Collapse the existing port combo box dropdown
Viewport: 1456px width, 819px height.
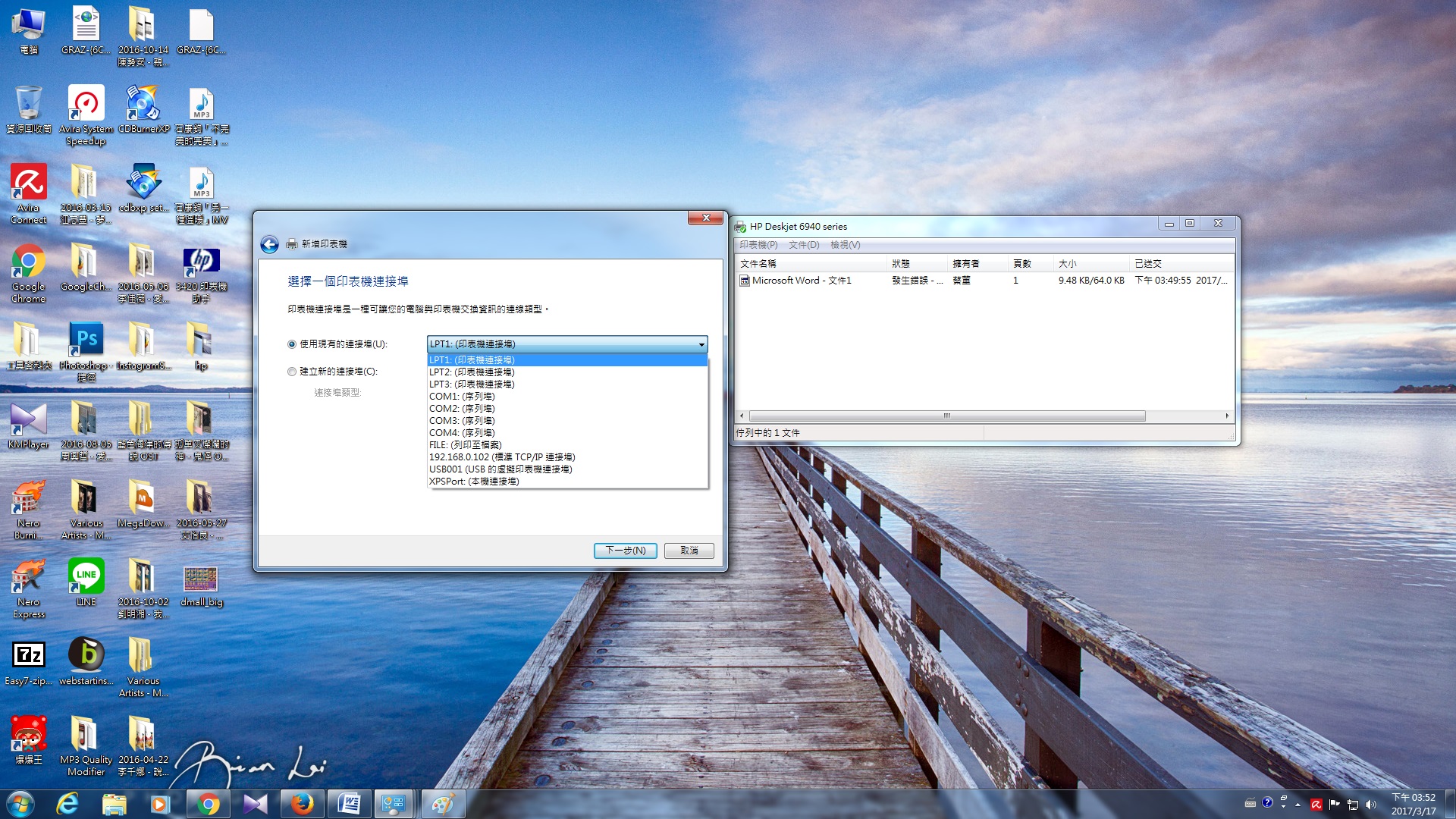point(701,344)
